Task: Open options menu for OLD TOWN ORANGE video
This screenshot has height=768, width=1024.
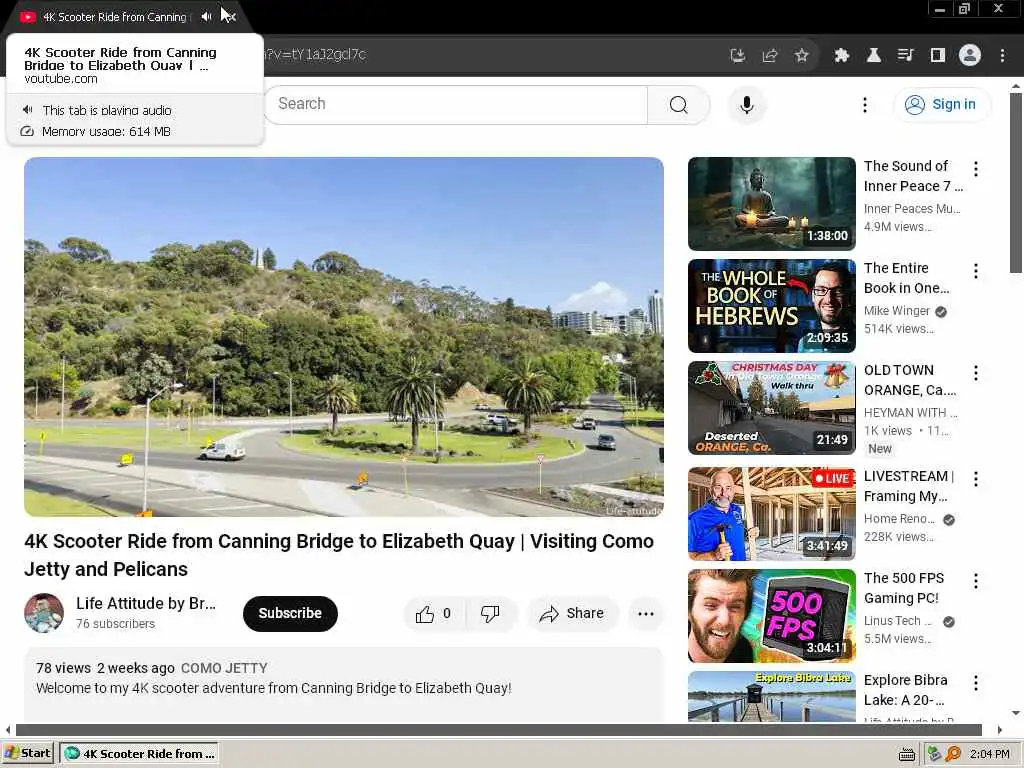Action: (x=976, y=373)
